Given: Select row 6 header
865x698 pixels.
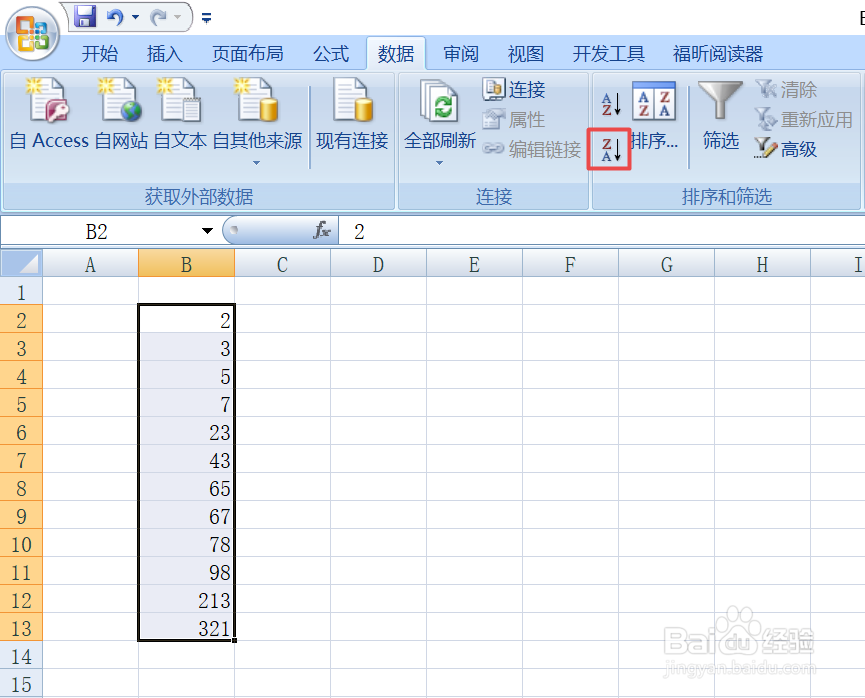Looking at the screenshot, I should coord(22,432).
